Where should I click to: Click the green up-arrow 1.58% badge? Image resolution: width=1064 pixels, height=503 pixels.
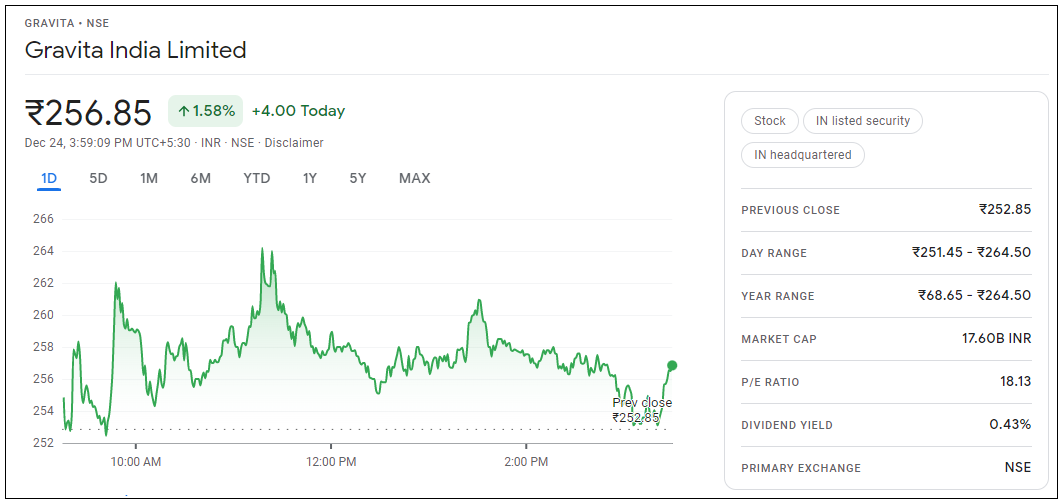tap(206, 111)
